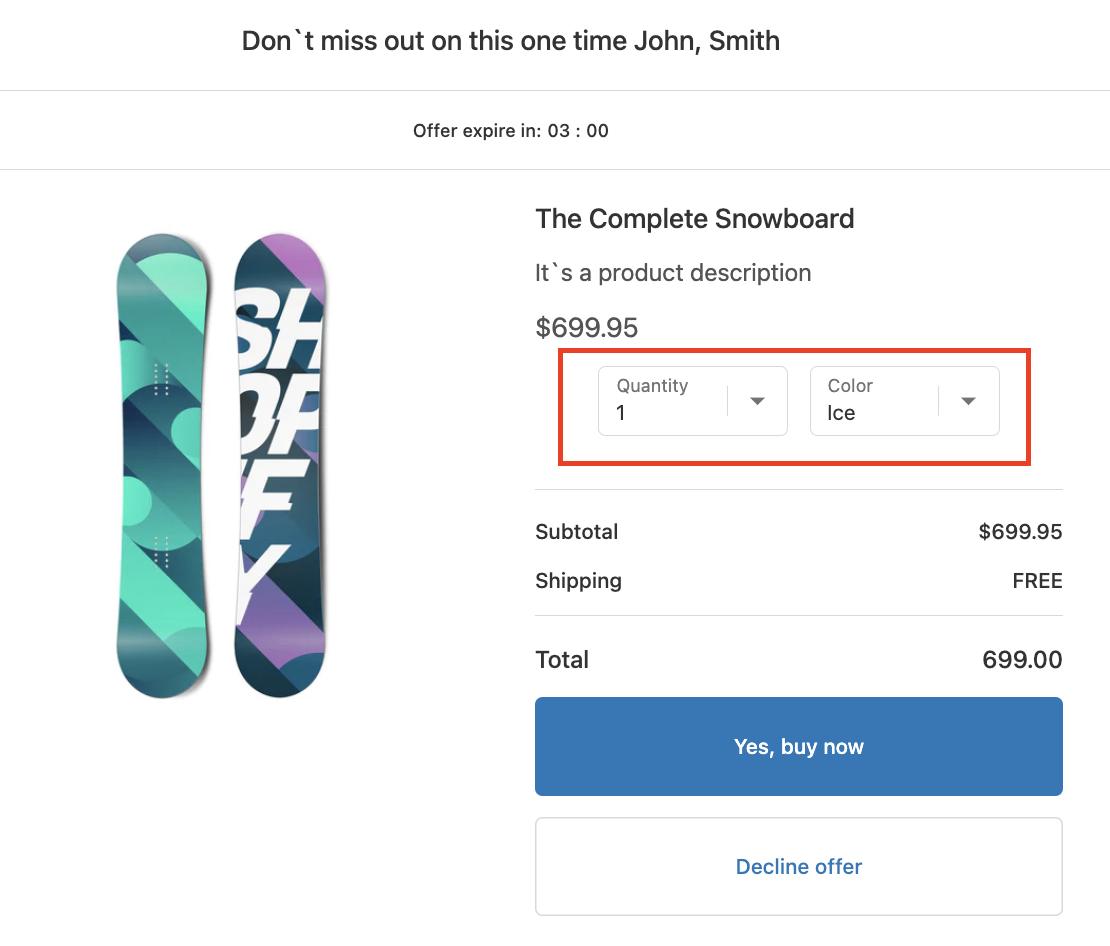Viewport: 1110px width, 946px height.
Task: Click the Quantity dropdown arrow icon
Action: tap(758, 401)
